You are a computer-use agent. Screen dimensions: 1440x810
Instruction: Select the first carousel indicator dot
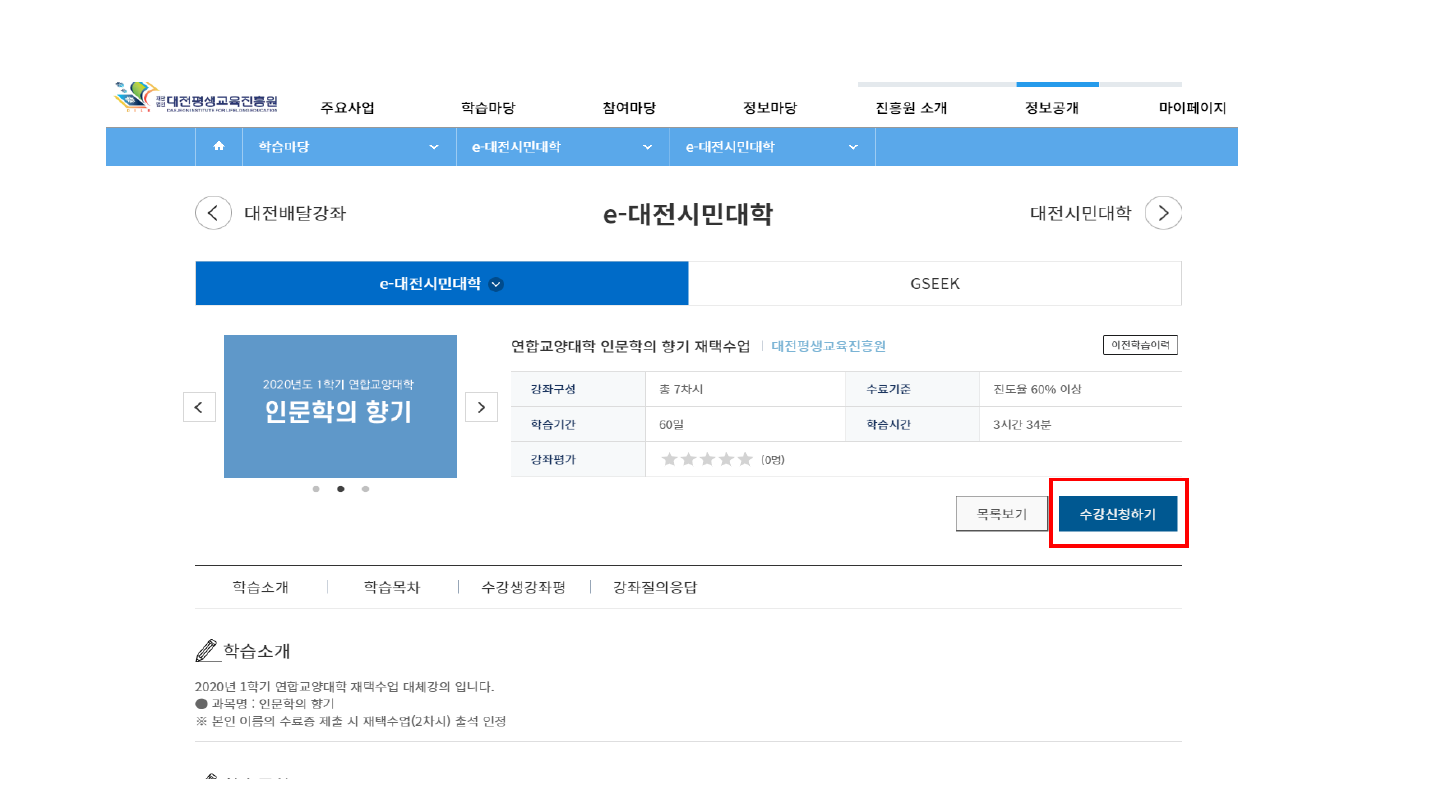tap(316, 489)
